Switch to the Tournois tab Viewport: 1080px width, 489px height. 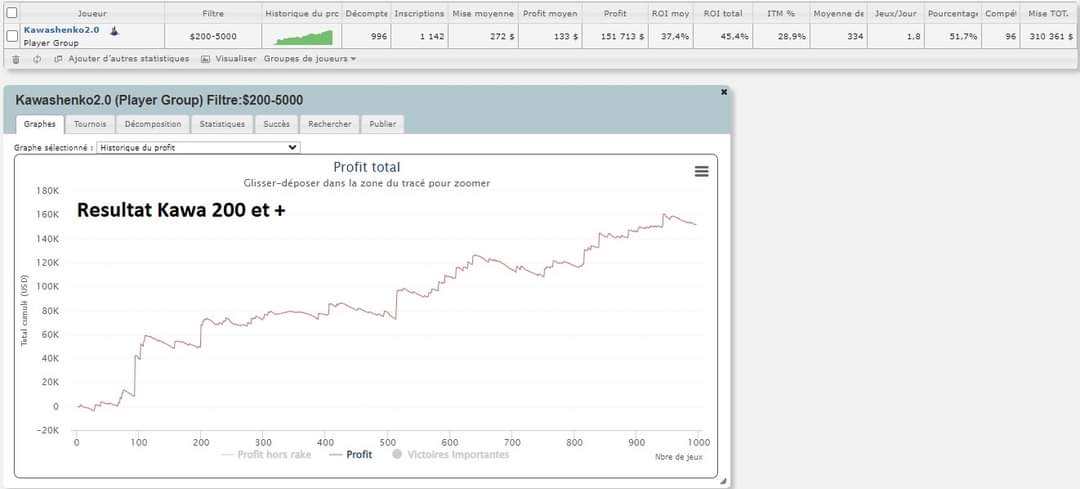tap(90, 124)
